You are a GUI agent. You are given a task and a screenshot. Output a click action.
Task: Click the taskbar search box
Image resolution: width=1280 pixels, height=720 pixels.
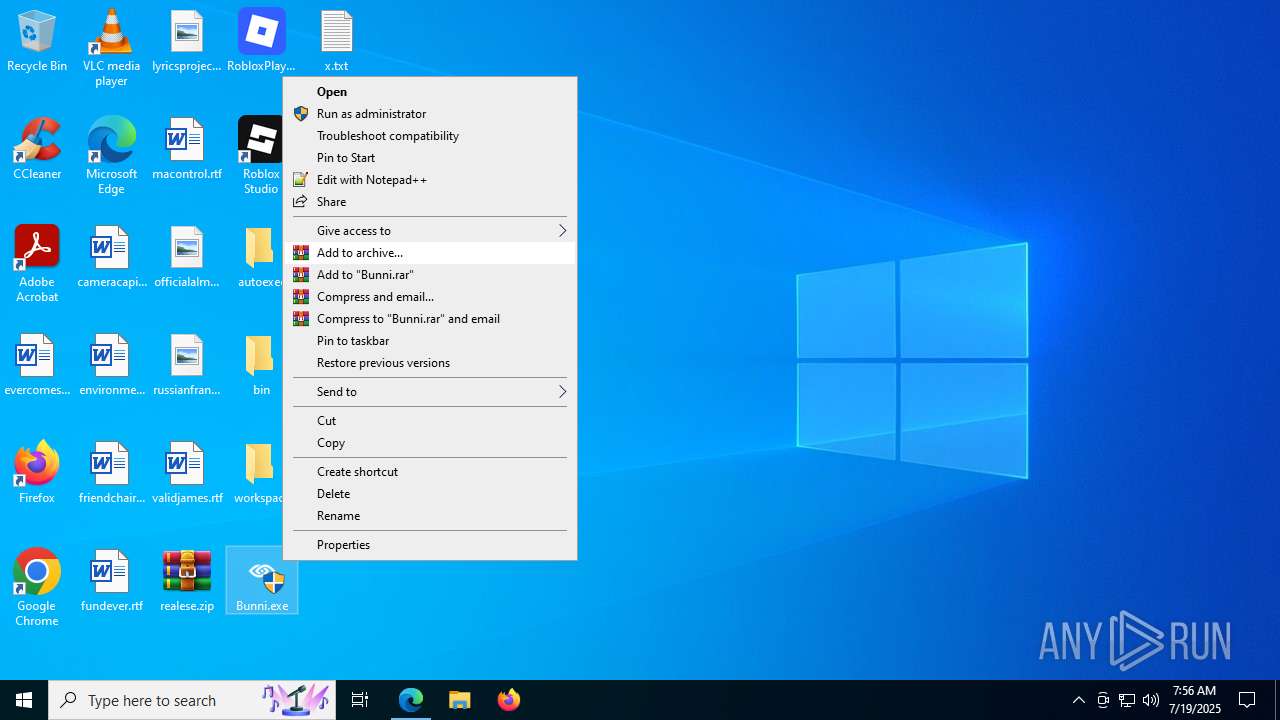(x=192, y=700)
